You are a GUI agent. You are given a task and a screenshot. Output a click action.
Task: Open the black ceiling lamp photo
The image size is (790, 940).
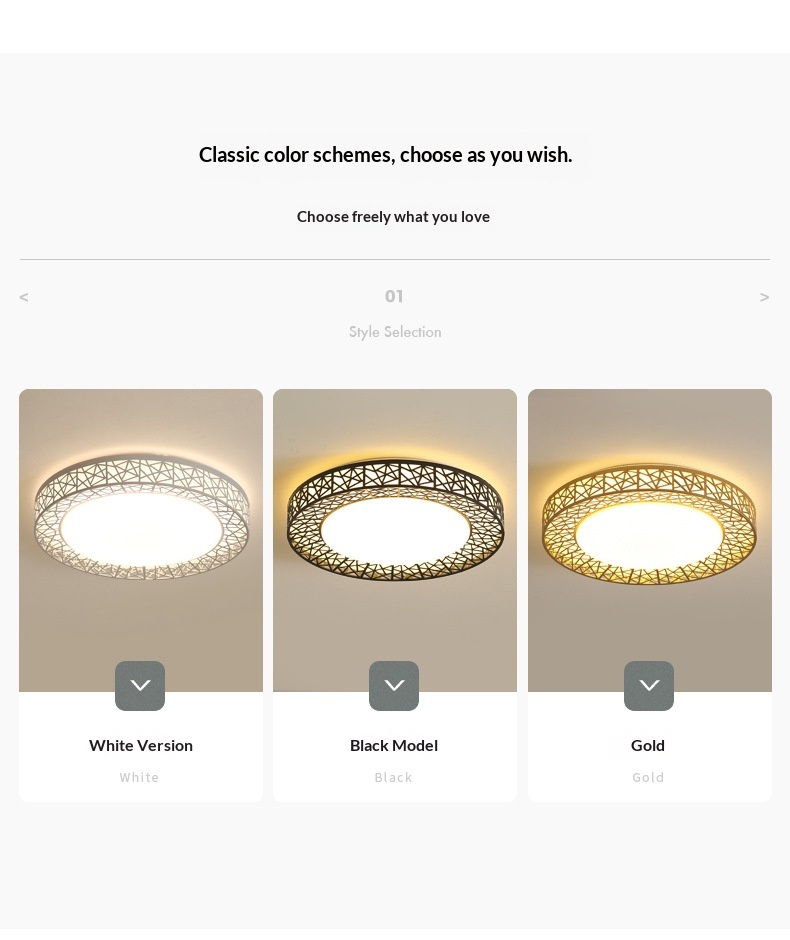395,530
